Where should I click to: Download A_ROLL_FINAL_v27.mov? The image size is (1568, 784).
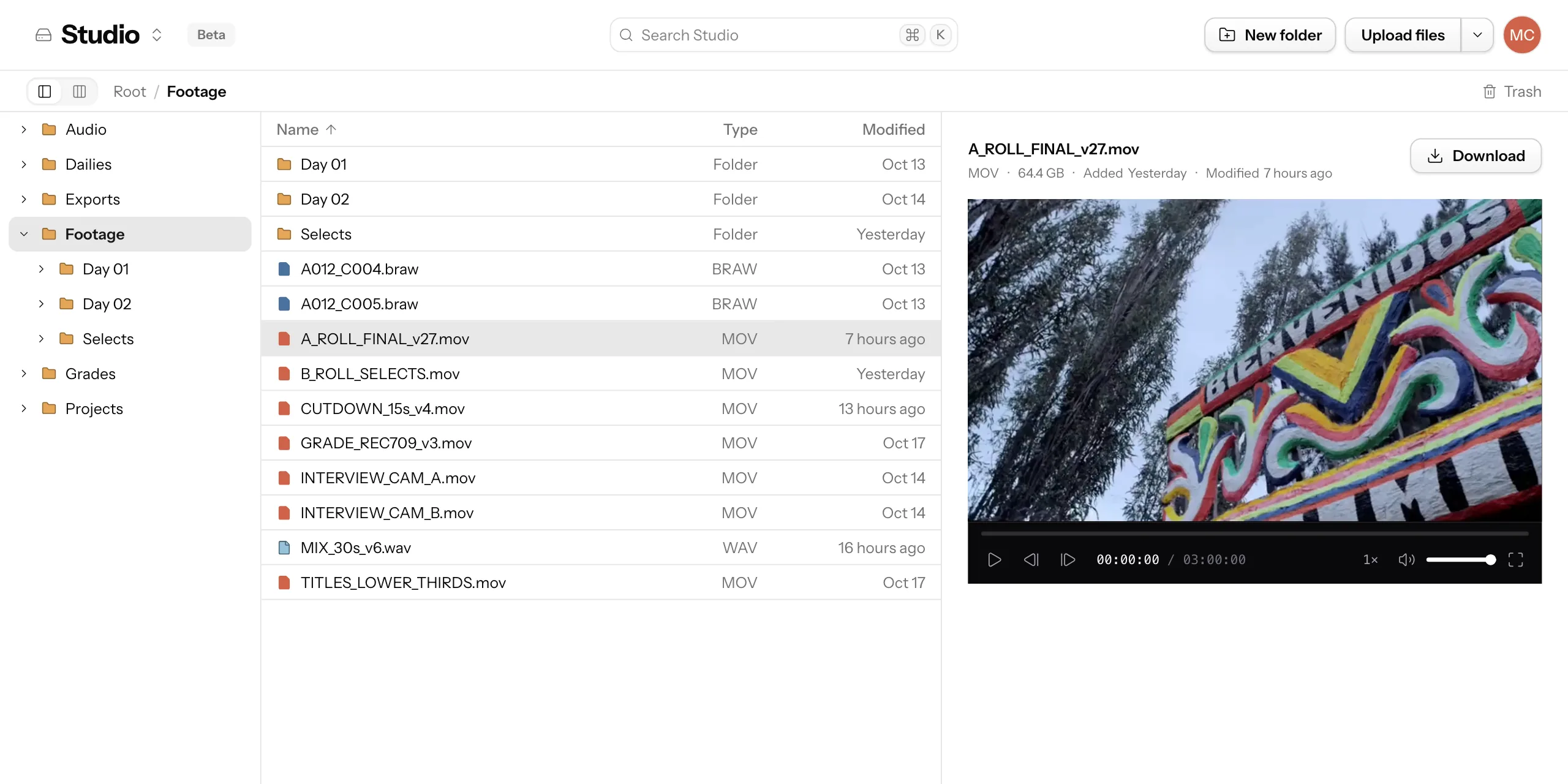pyautogui.click(x=1476, y=156)
